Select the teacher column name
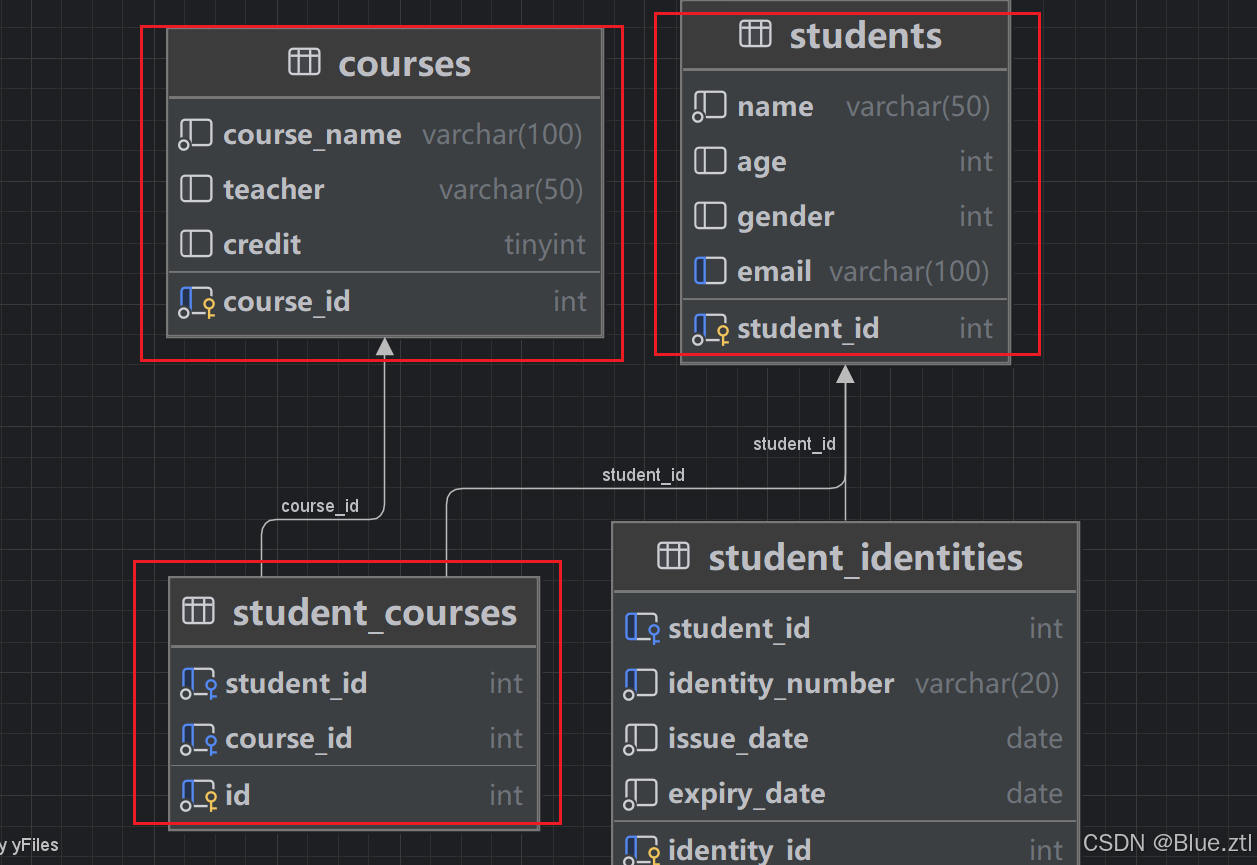This screenshot has width=1257, height=865. click(274, 189)
